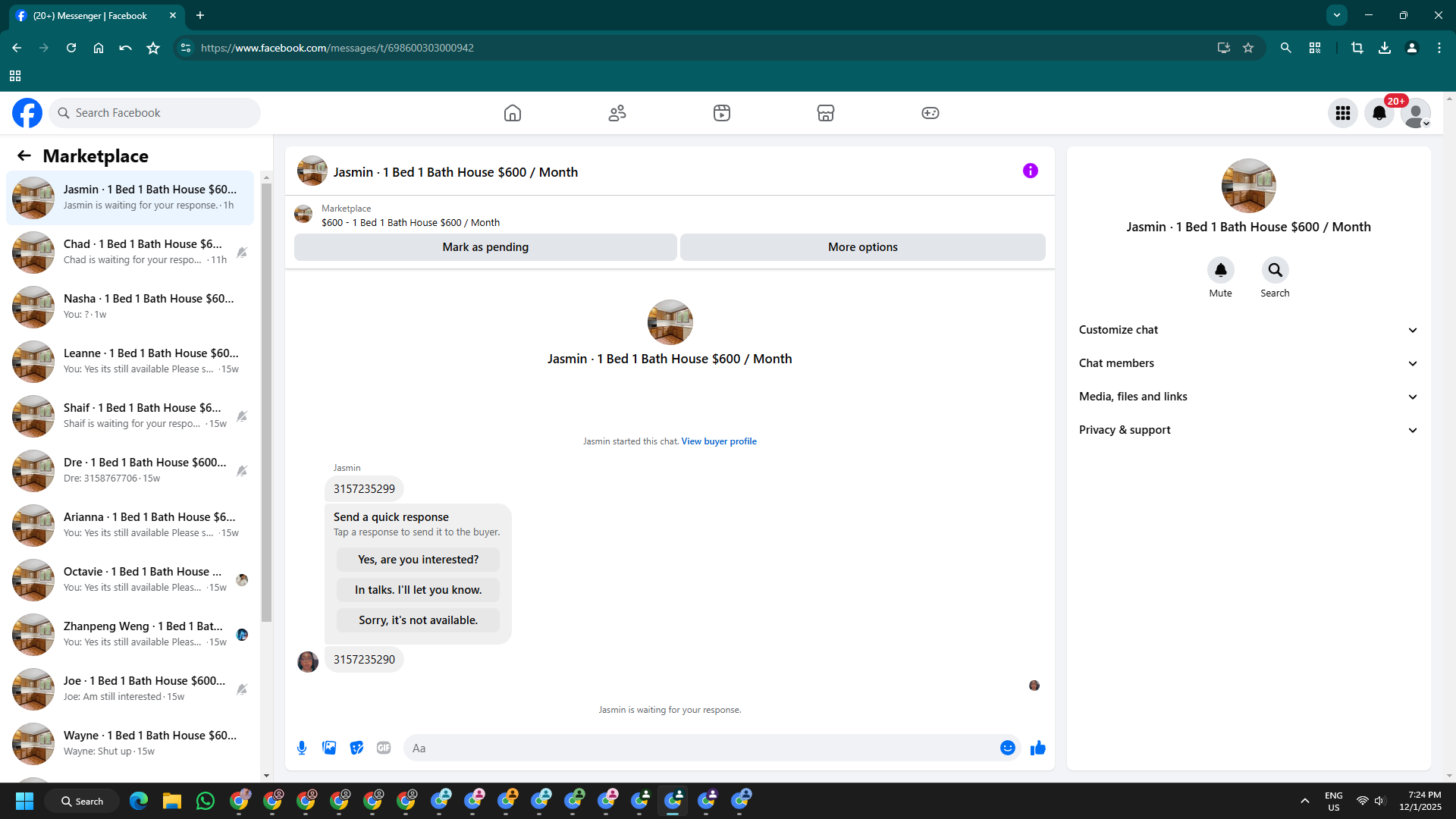Image resolution: width=1456 pixels, height=819 pixels.
Task: Send quick response 'In talks. I'll let you know.'
Action: [x=419, y=590]
